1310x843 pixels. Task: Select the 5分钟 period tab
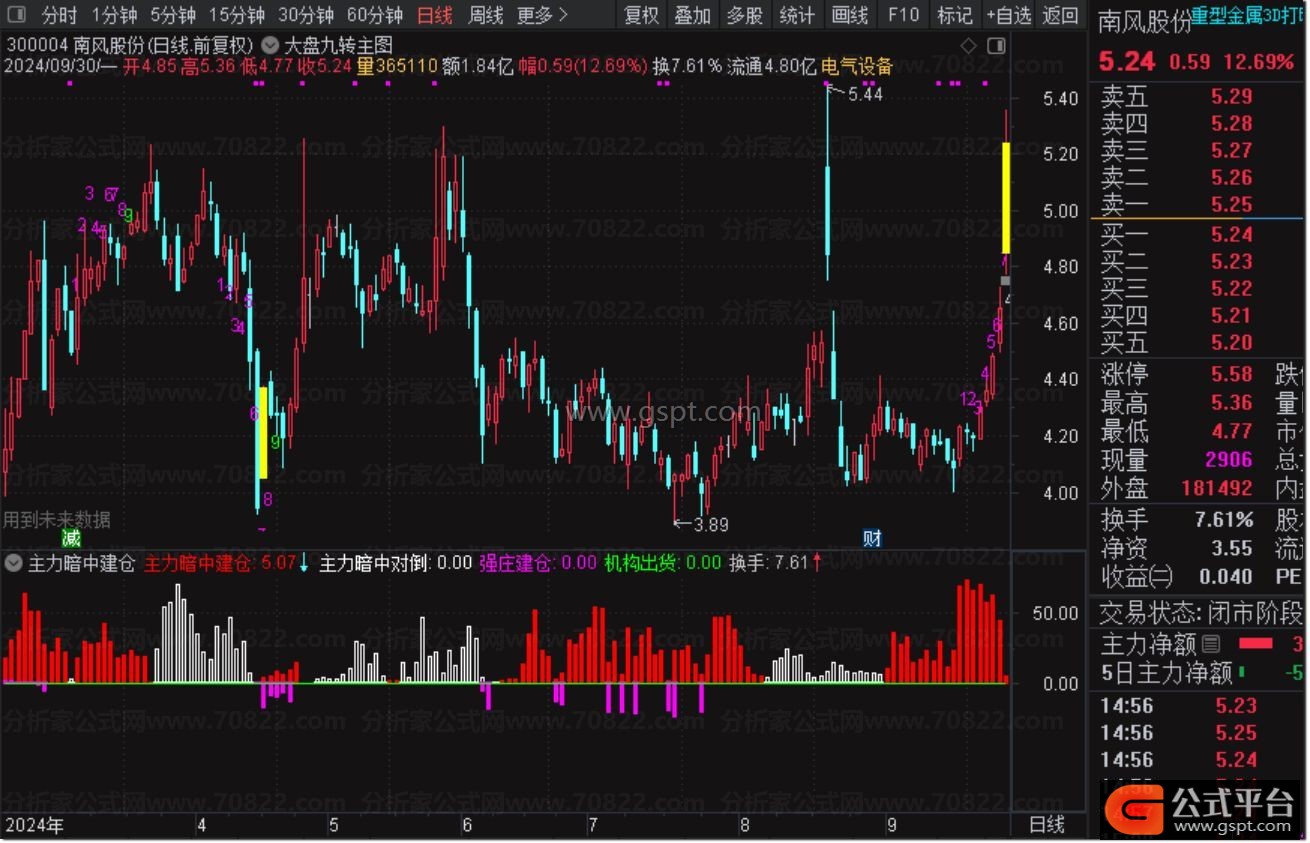pos(174,15)
